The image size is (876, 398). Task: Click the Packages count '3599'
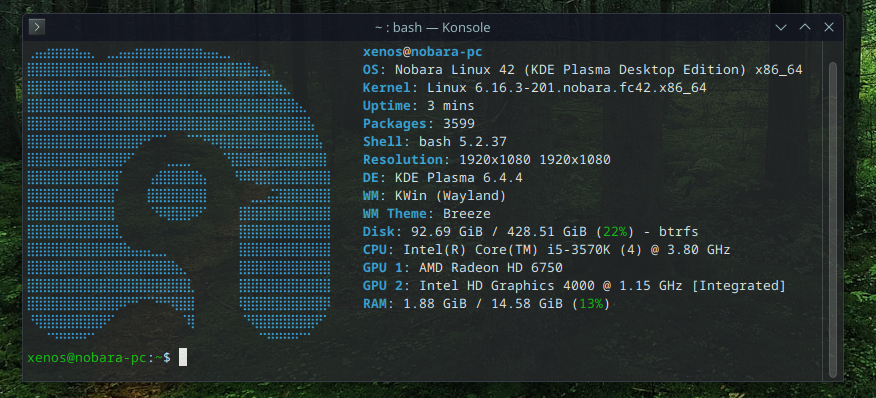click(459, 124)
